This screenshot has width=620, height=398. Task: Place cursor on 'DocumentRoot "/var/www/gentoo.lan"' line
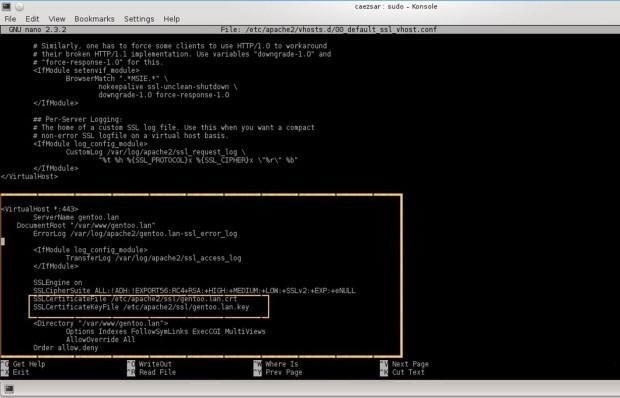[x=86, y=226]
